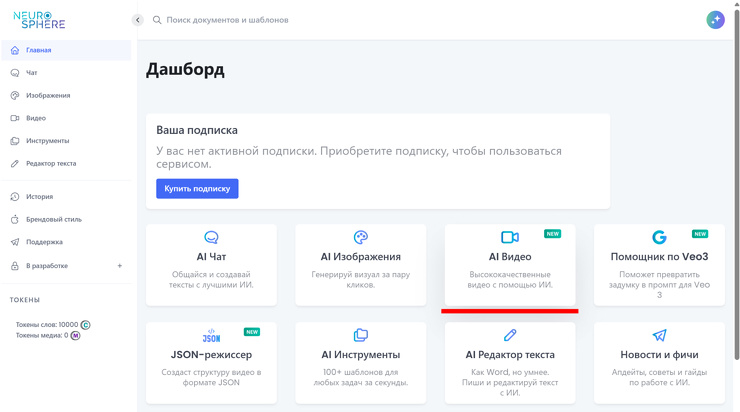
Task: Open Инструменты from the sidebar
Action: point(47,141)
